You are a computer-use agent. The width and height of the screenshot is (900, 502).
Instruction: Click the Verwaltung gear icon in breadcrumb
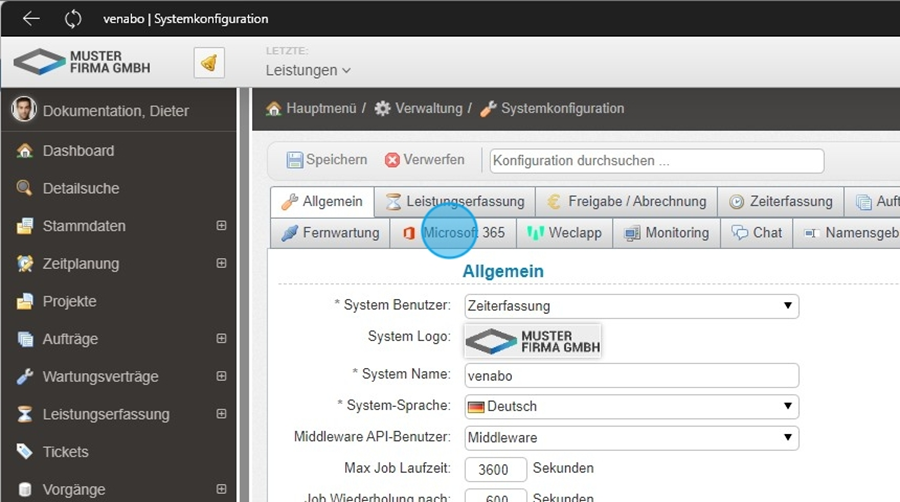[x=382, y=108]
